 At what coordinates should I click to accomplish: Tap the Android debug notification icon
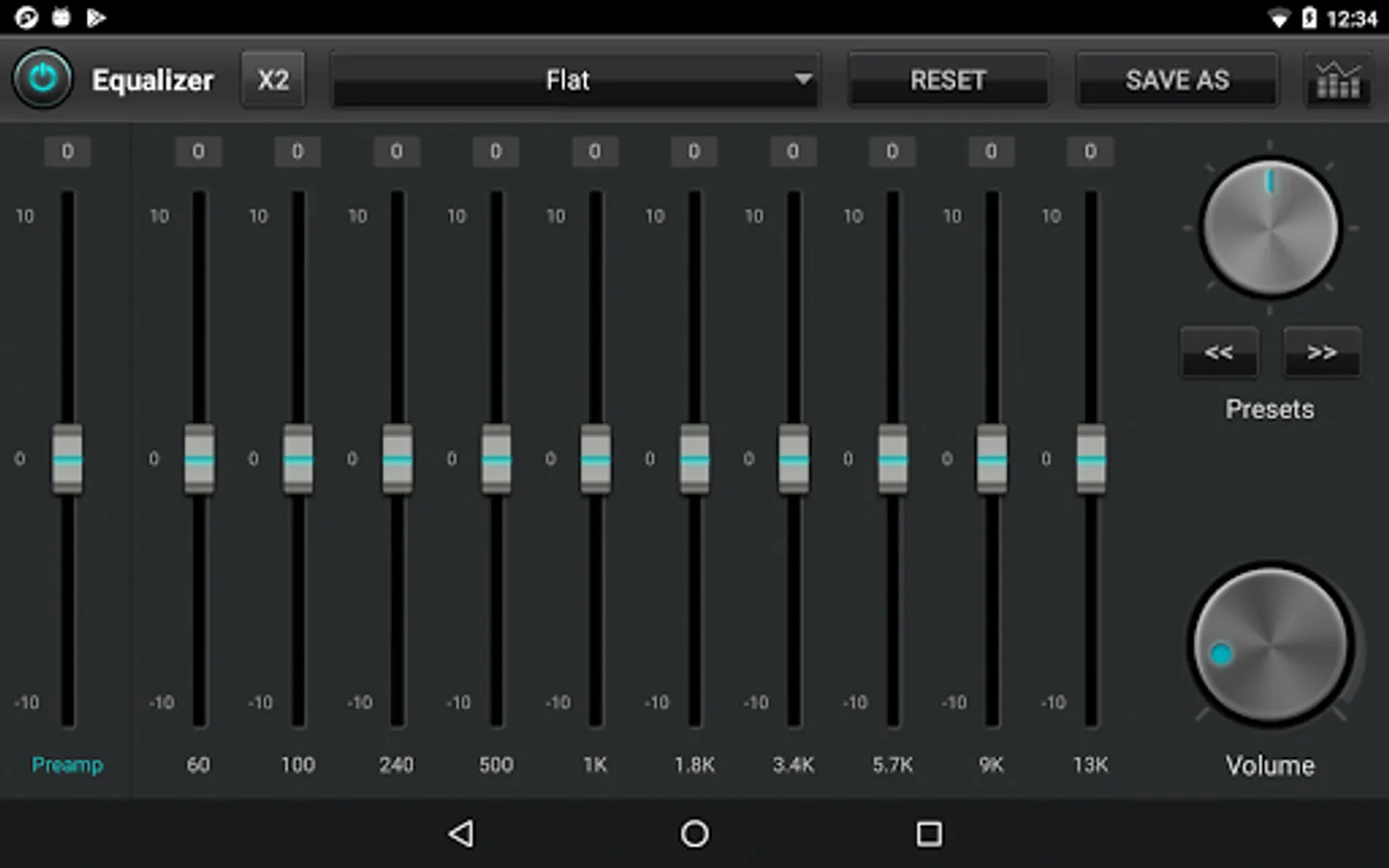[x=62, y=17]
